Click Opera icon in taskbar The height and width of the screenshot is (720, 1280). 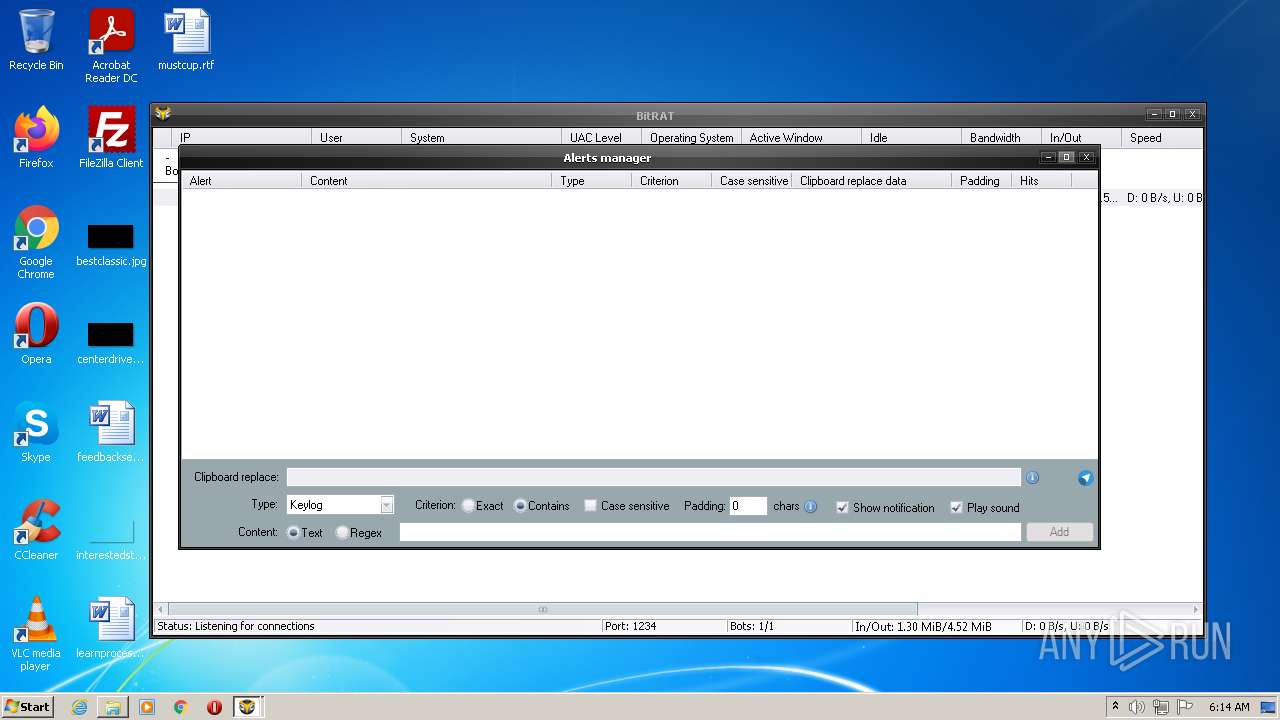214,707
